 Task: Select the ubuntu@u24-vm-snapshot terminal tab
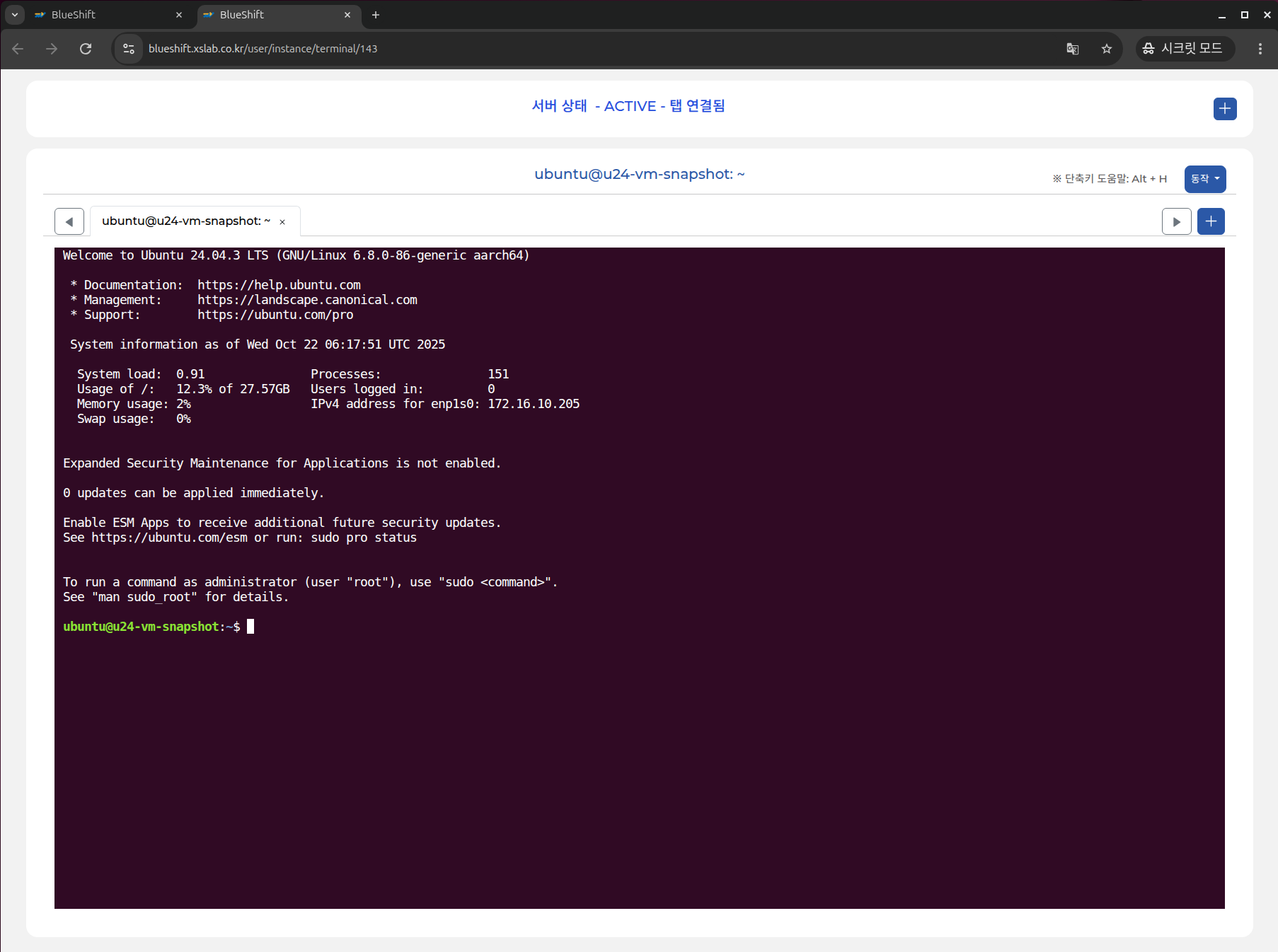185,221
